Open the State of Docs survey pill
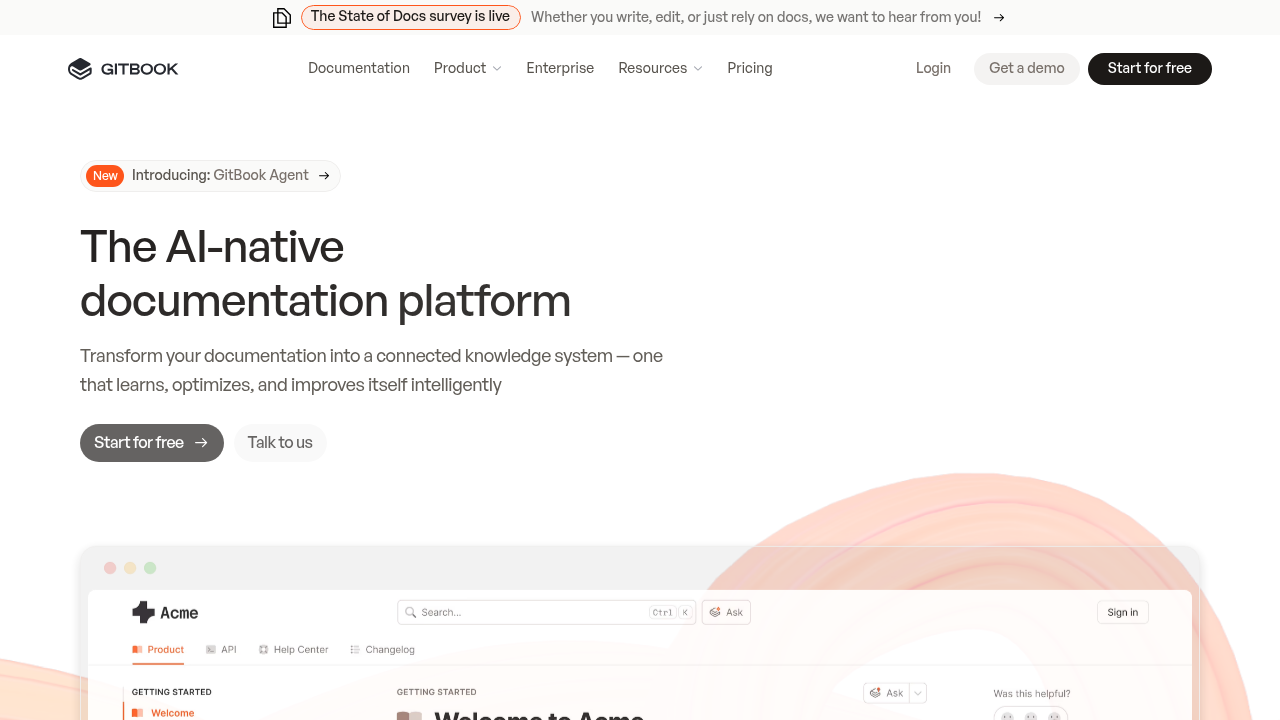This screenshot has width=1280, height=720. (411, 17)
